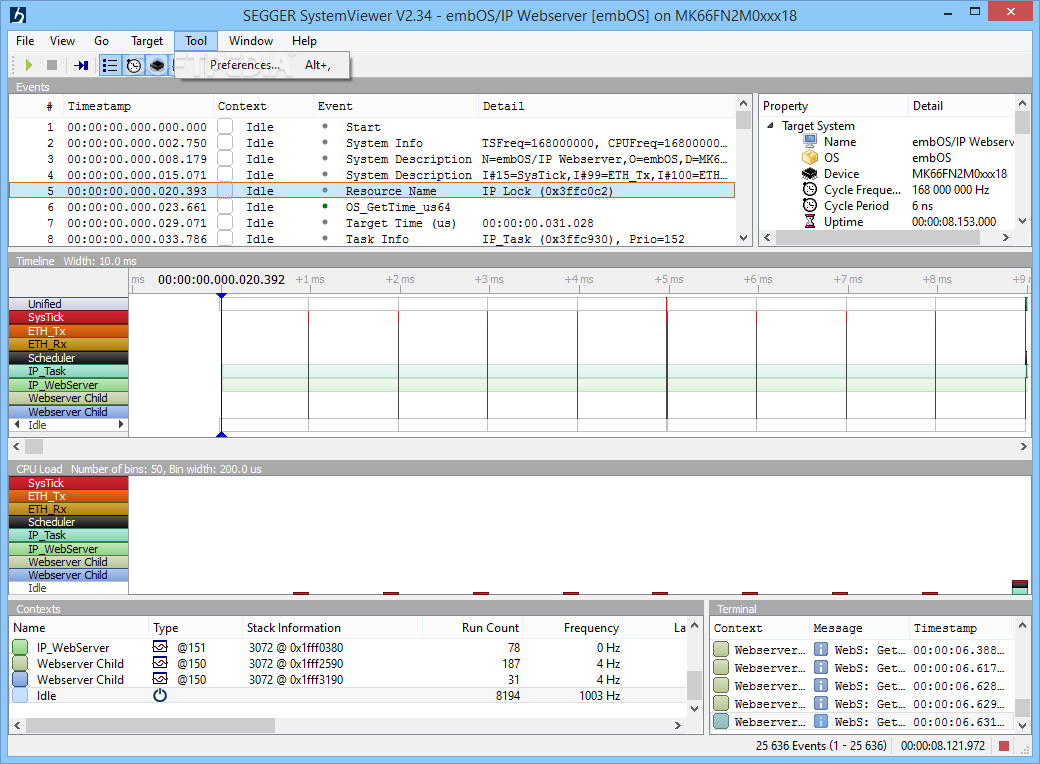Toggle context box of event 8 Task Info
Image resolution: width=1040 pixels, height=764 pixels.
point(225,238)
